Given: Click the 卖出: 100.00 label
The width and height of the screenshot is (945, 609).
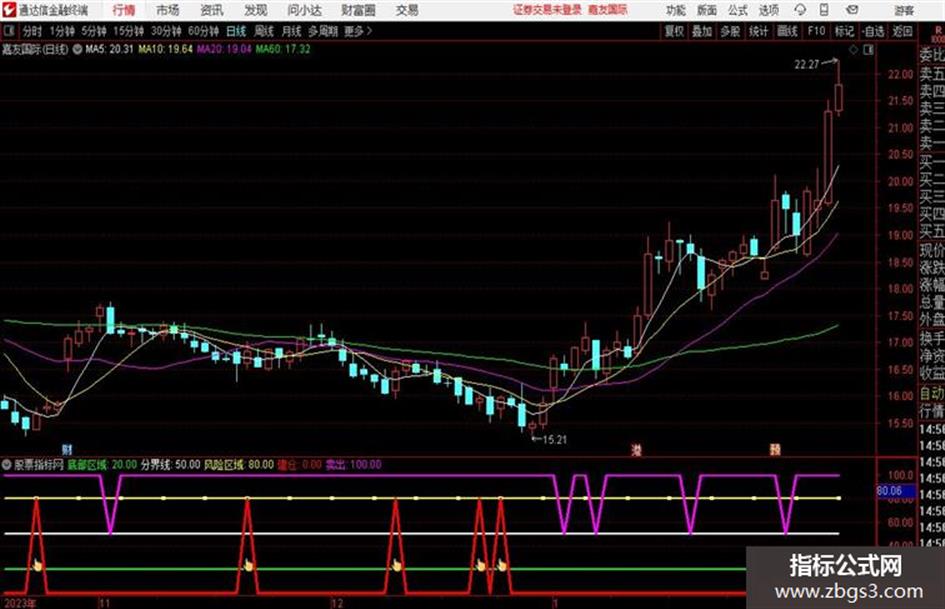Looking at the screenshot, I should pos(354,465).
